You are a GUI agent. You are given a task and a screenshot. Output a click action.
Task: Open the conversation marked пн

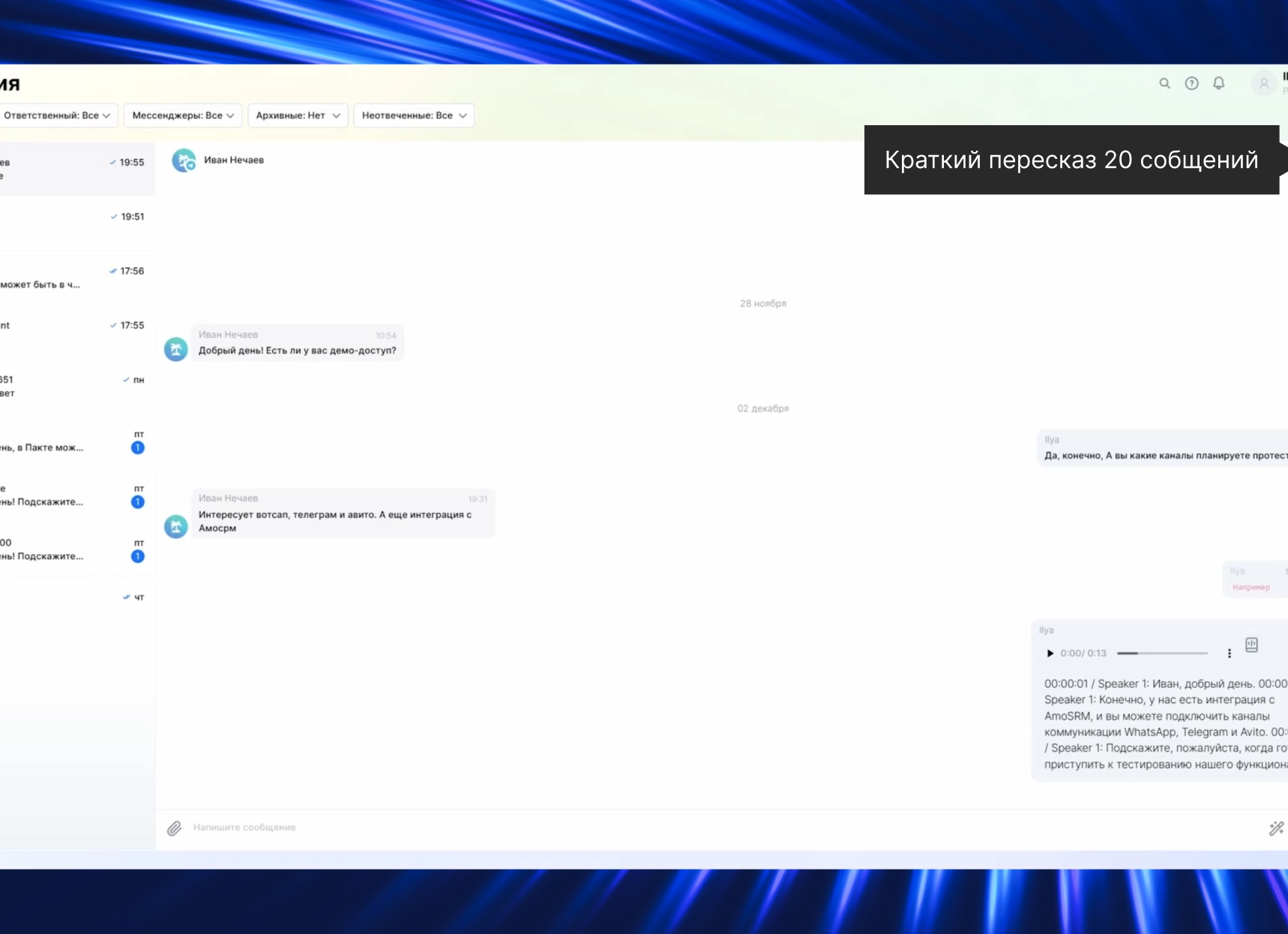point(77,386)
